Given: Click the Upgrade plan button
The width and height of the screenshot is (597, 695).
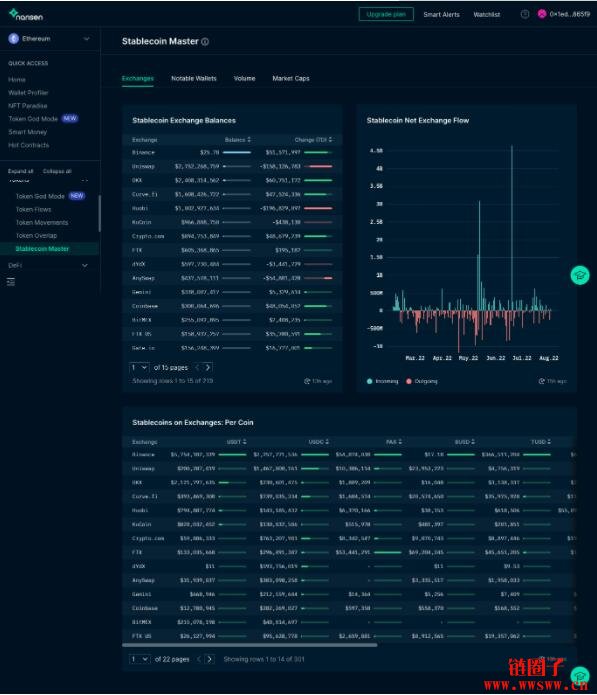Looking at the screenshot, I should click(386, 14).
